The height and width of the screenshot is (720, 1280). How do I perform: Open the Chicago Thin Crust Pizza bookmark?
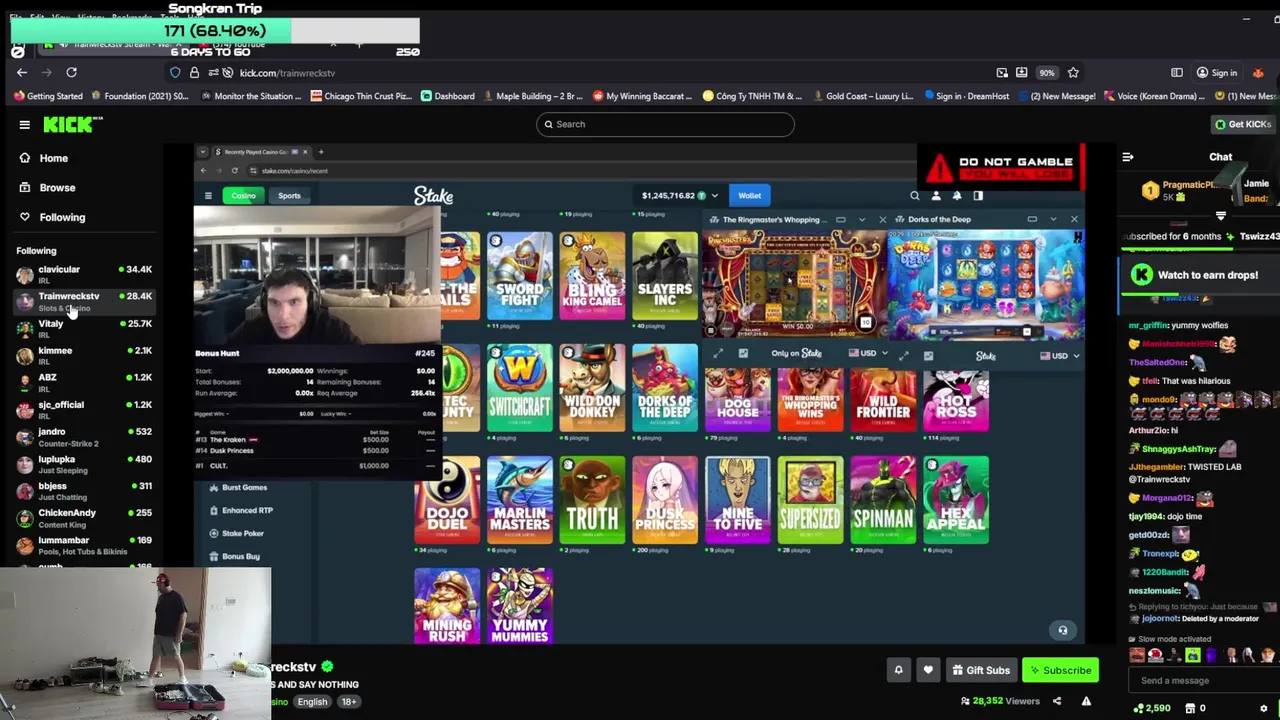click(361, 96)
